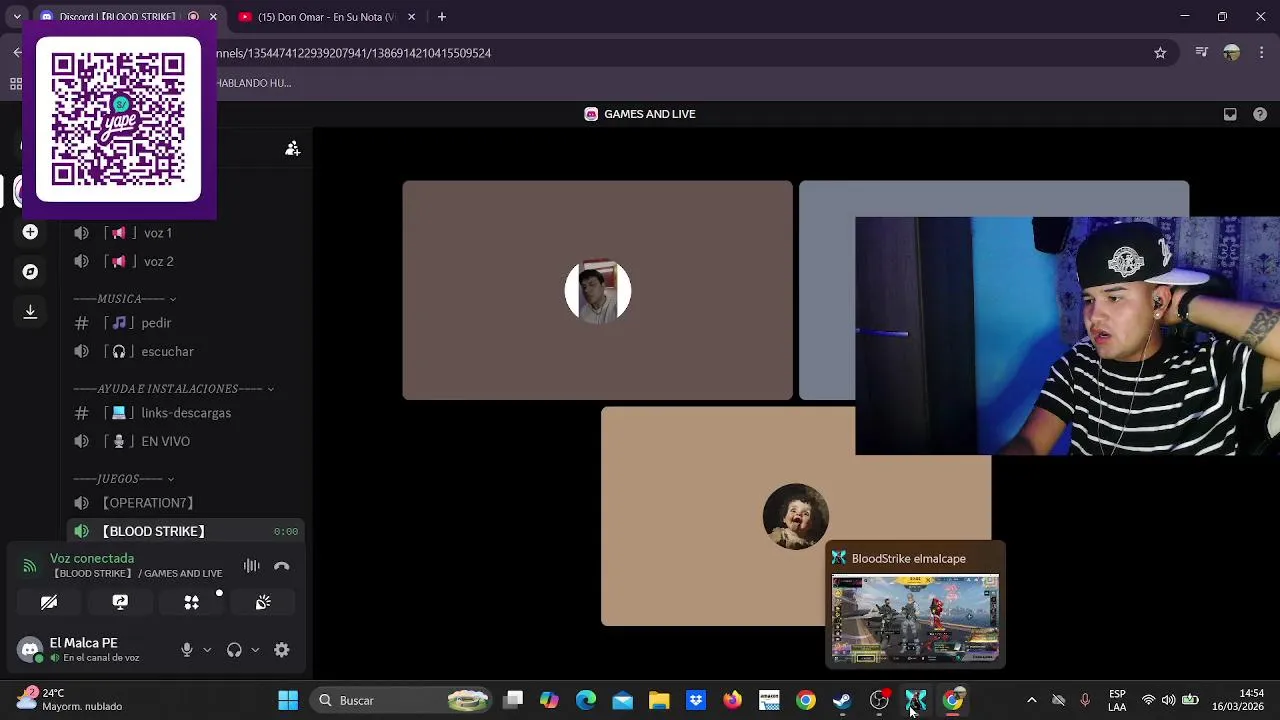1280x720 pixels.
Task: Focus the participant tile with photo avatar
Action: pos(598,290)
